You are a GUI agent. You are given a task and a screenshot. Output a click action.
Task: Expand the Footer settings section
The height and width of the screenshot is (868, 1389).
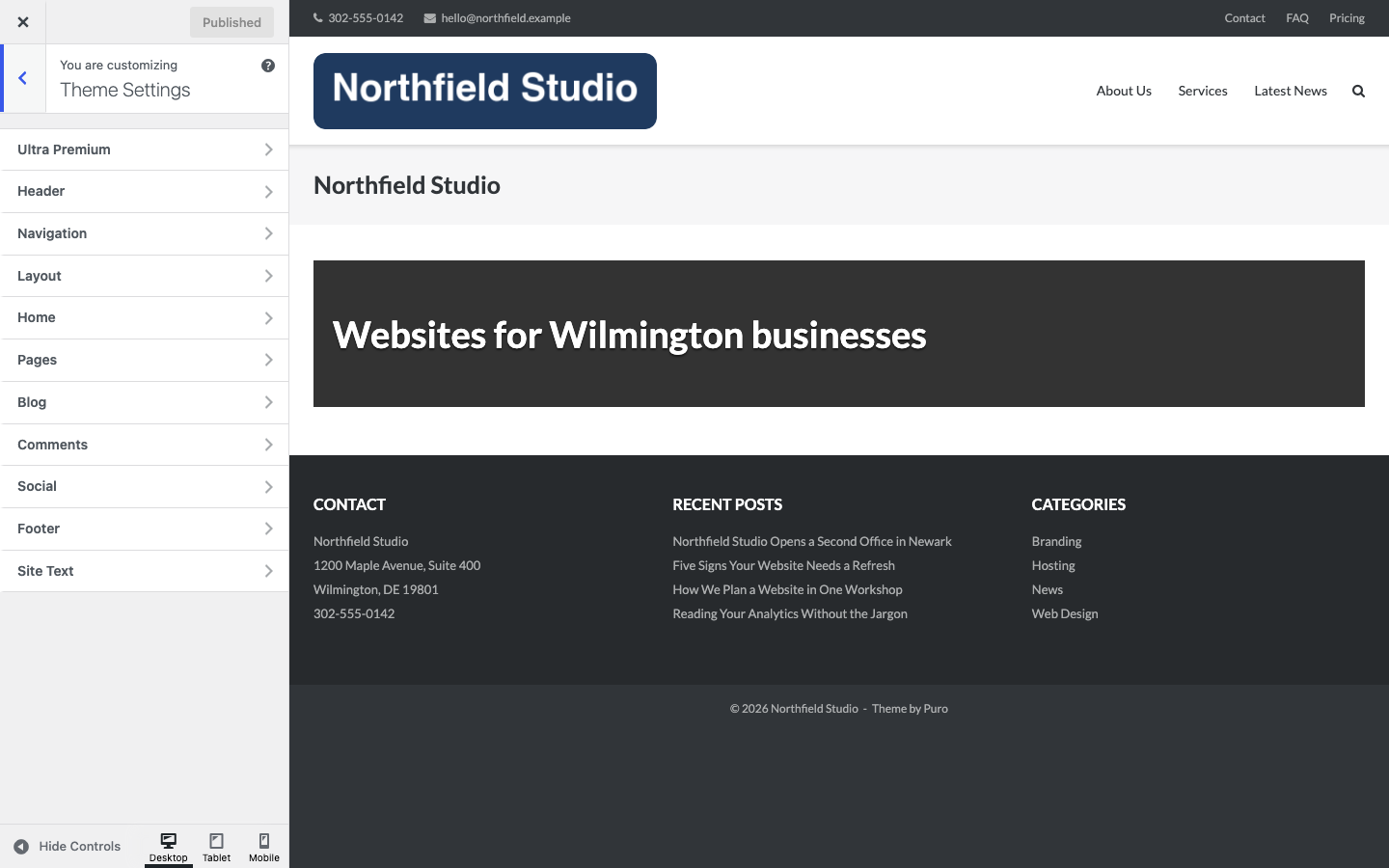(x=145, y=529)
